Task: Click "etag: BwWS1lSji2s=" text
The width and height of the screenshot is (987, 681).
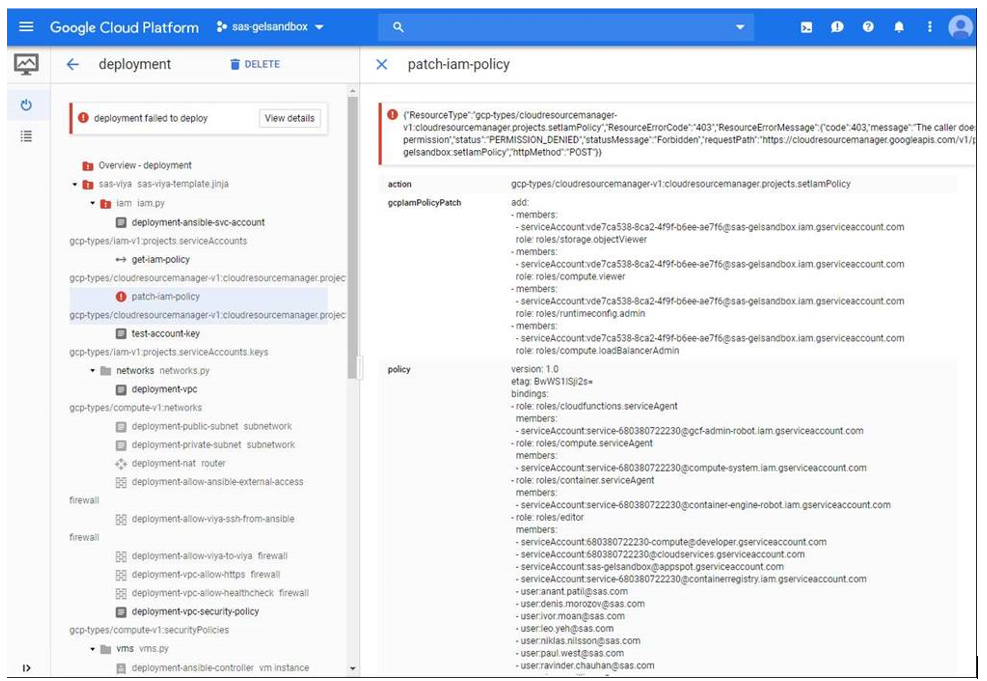Action: coord(552,381)
